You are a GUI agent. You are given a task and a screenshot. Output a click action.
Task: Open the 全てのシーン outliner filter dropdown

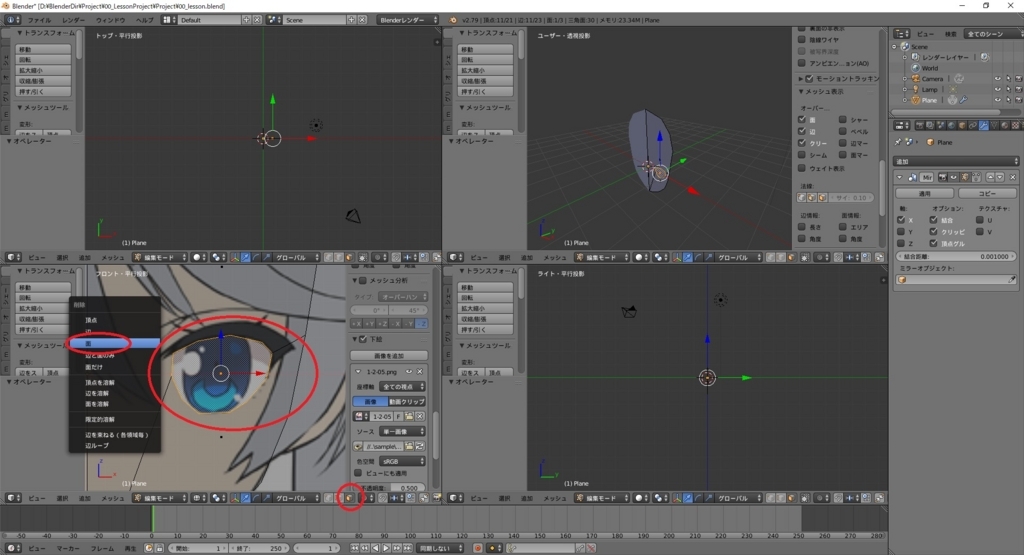click(993, 33)
